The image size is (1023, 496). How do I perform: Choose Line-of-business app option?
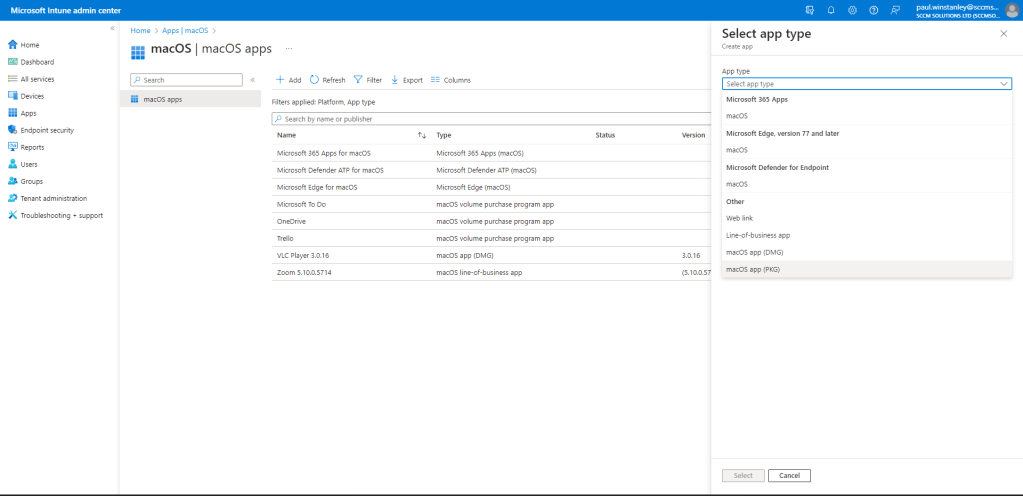[x=757, y=235]
